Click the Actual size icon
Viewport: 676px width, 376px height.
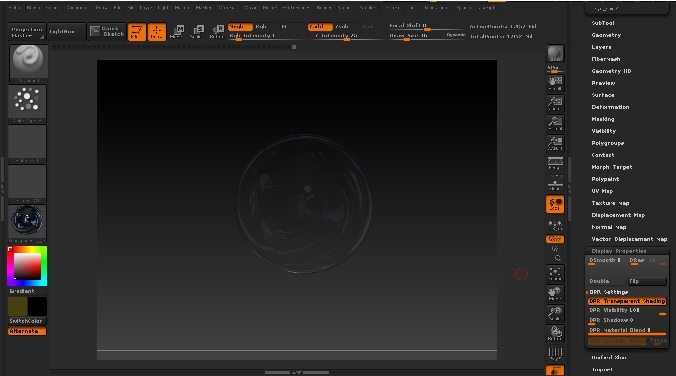tap(555, 123)
